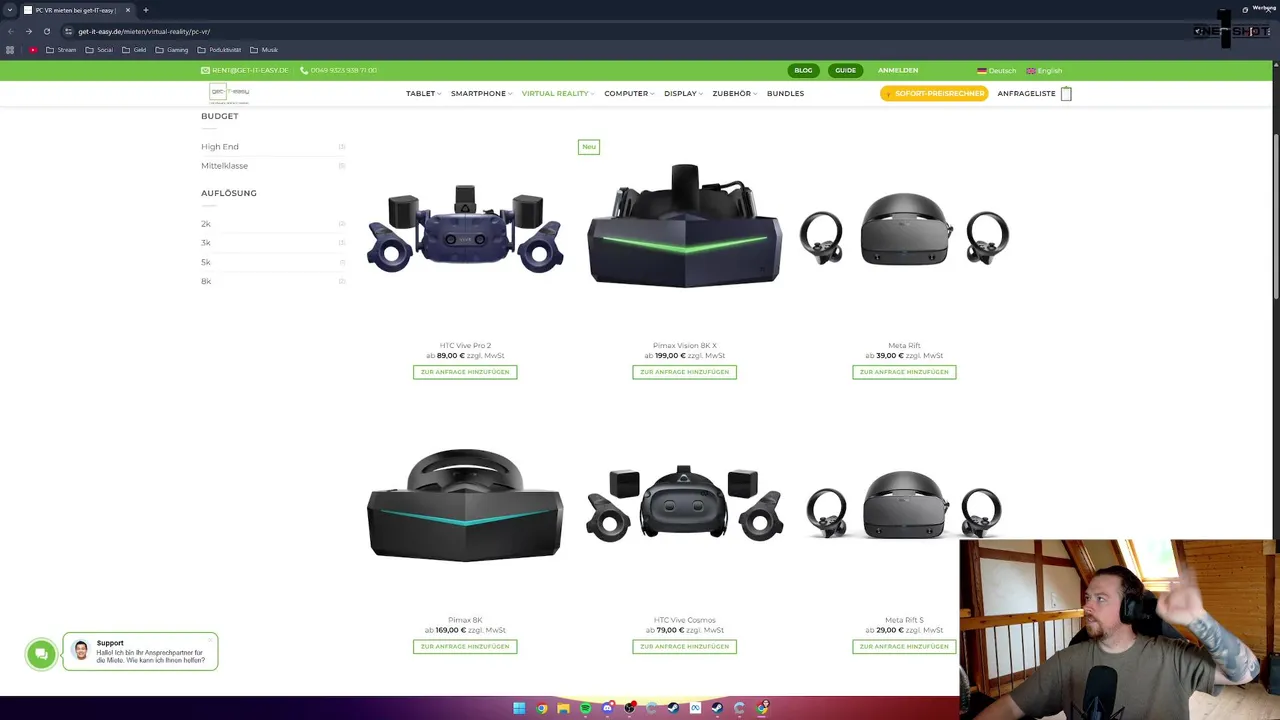The height and width of the screenshot is (720, 1280).
Task: Expand the Tablet menu
Action: coord(423,94)
